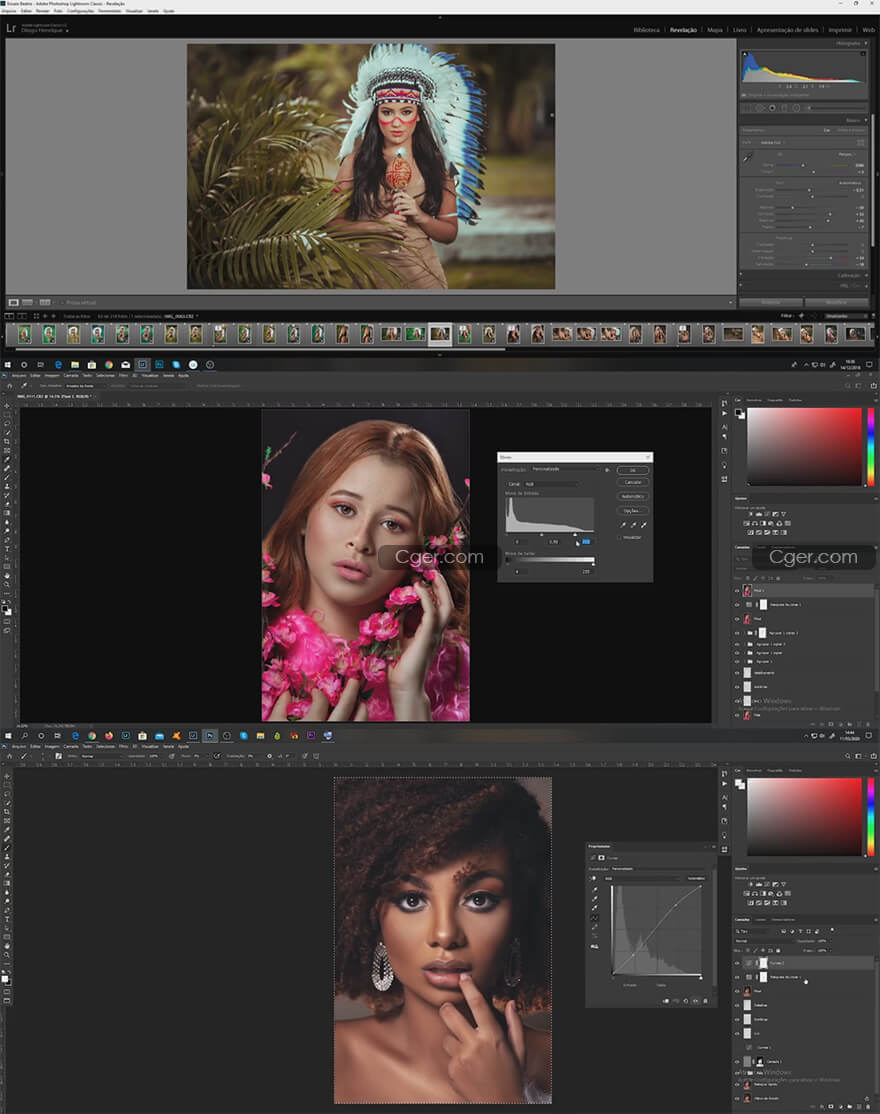The width and height of the screenshot is (880, 1114).
Task: Choose pencil draw-curve tool in Properties panel
Action: pyautogui.click(x=594, y=927)
